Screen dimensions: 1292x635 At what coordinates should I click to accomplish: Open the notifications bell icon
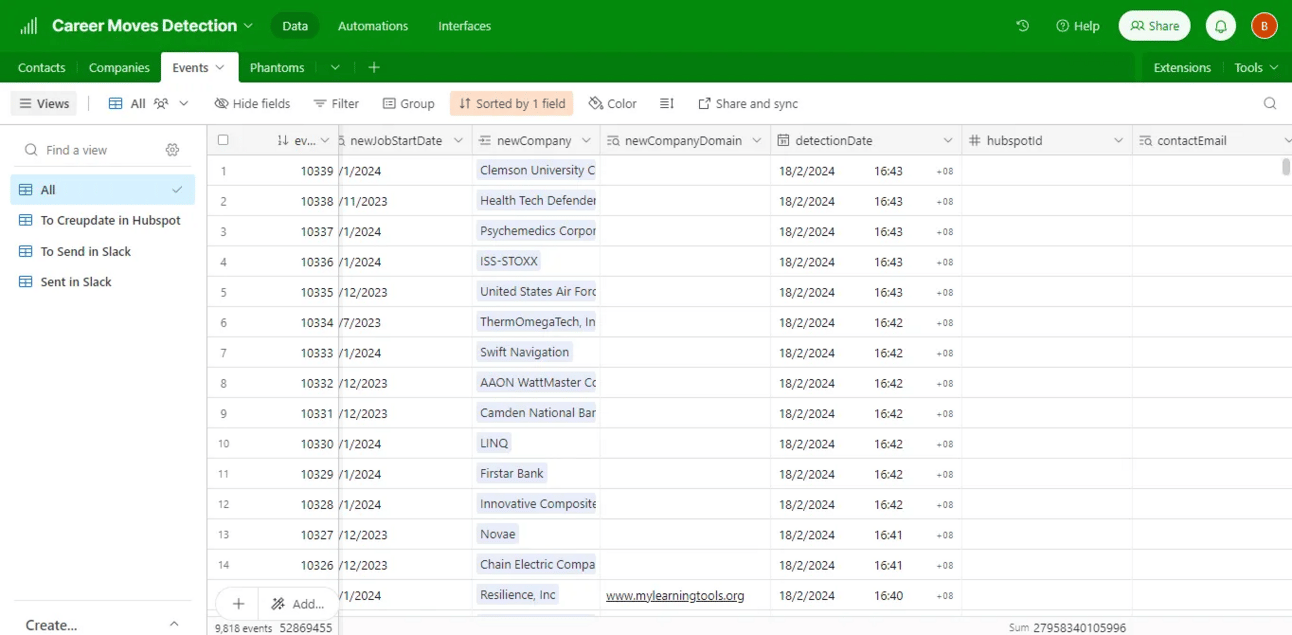[x=1220, y=26]
